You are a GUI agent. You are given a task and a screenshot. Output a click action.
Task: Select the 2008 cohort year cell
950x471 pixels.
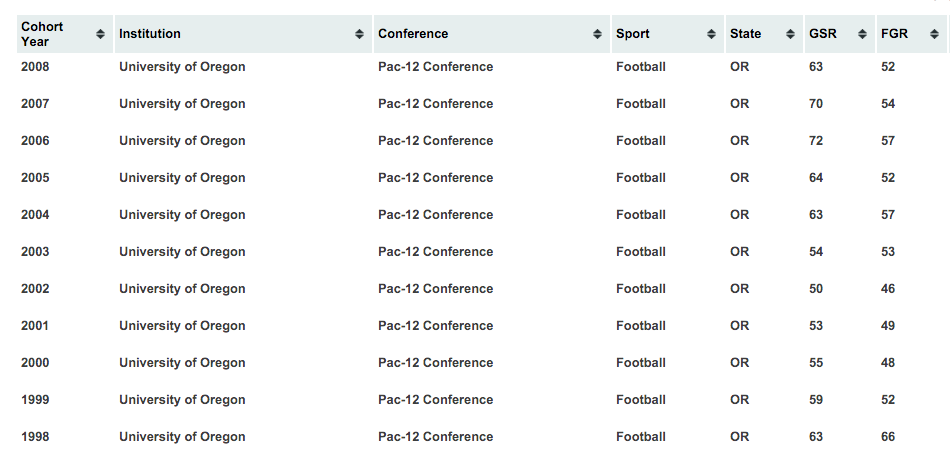[35, 67]
